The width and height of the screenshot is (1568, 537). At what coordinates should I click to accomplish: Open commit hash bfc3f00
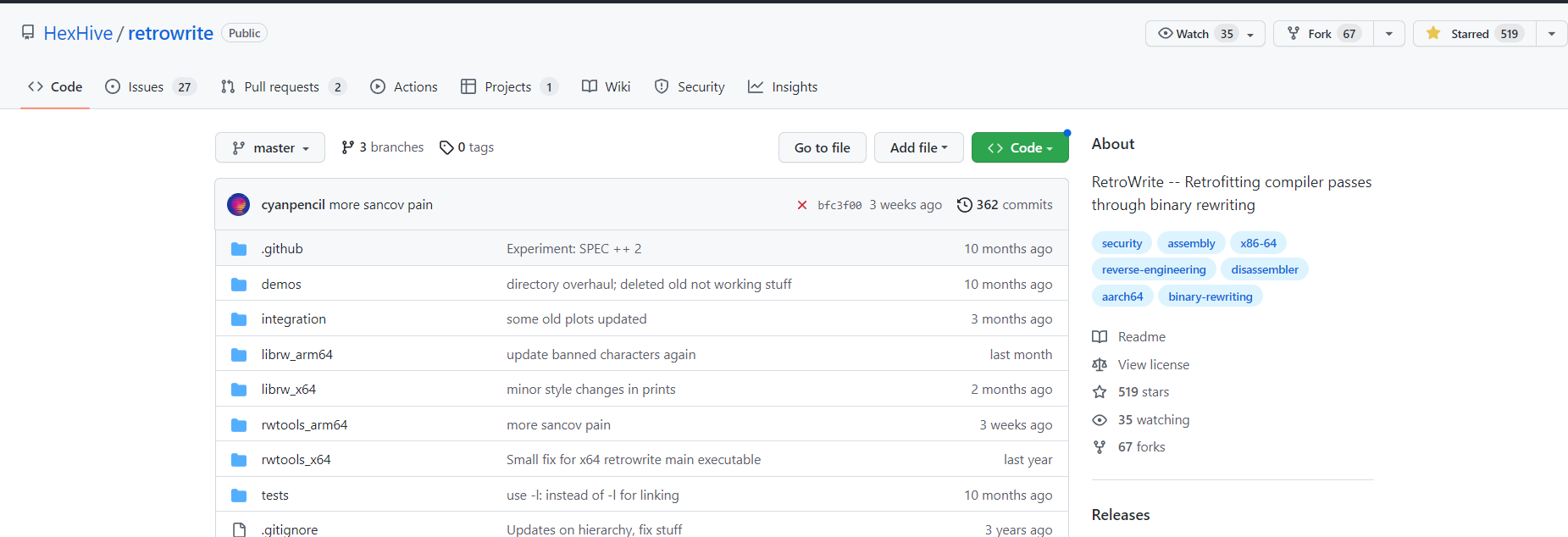point(839,205)
